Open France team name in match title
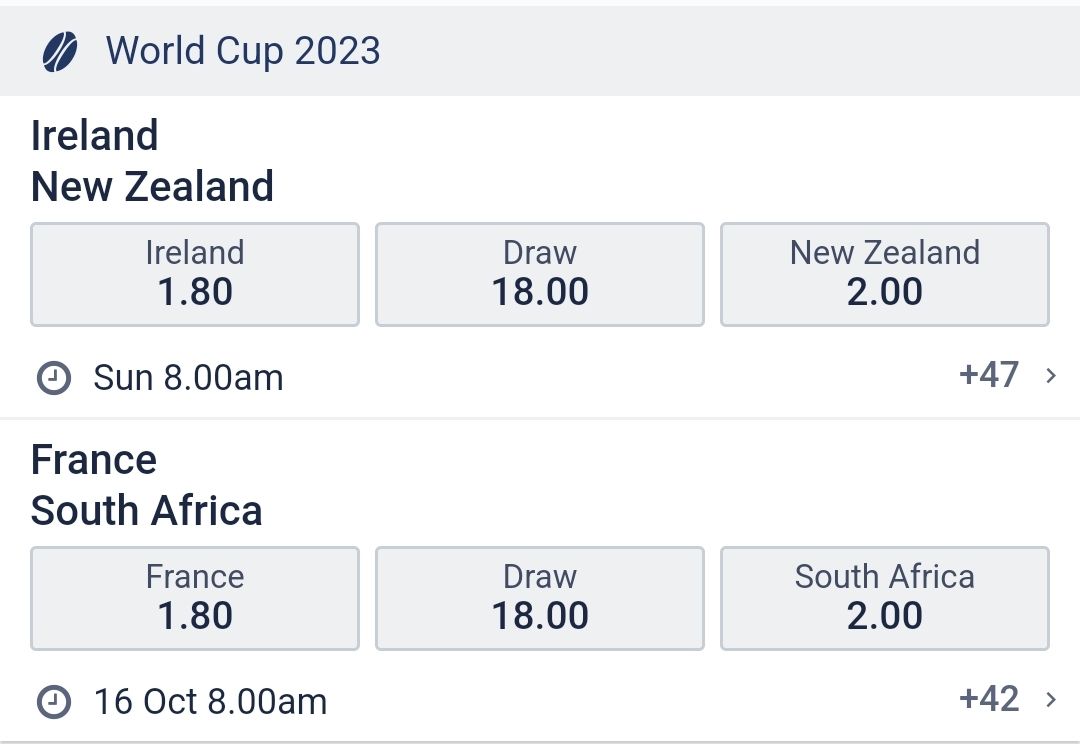Image resolution: width=1080 pixels, height=744 pixels. click(94, 460)
